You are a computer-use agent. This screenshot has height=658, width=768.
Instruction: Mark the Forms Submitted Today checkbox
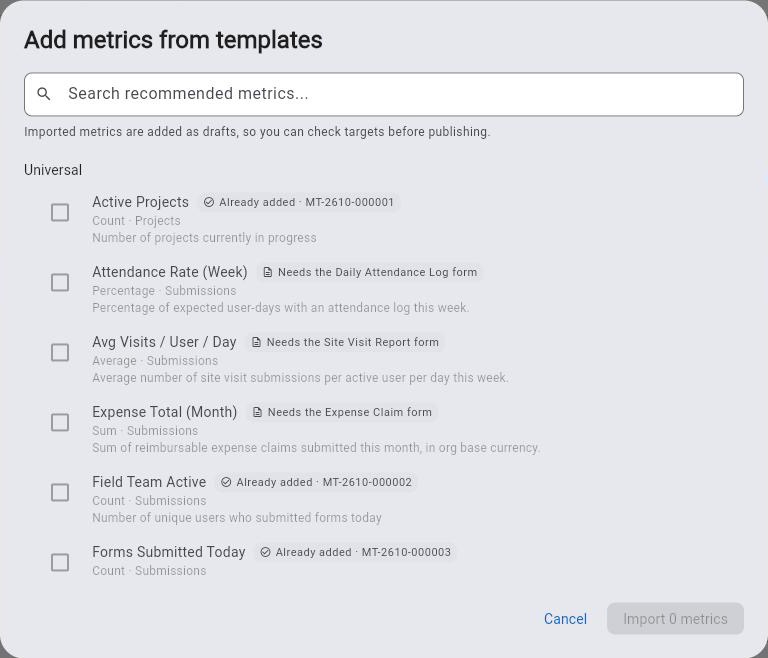click(x=60, y=562)
